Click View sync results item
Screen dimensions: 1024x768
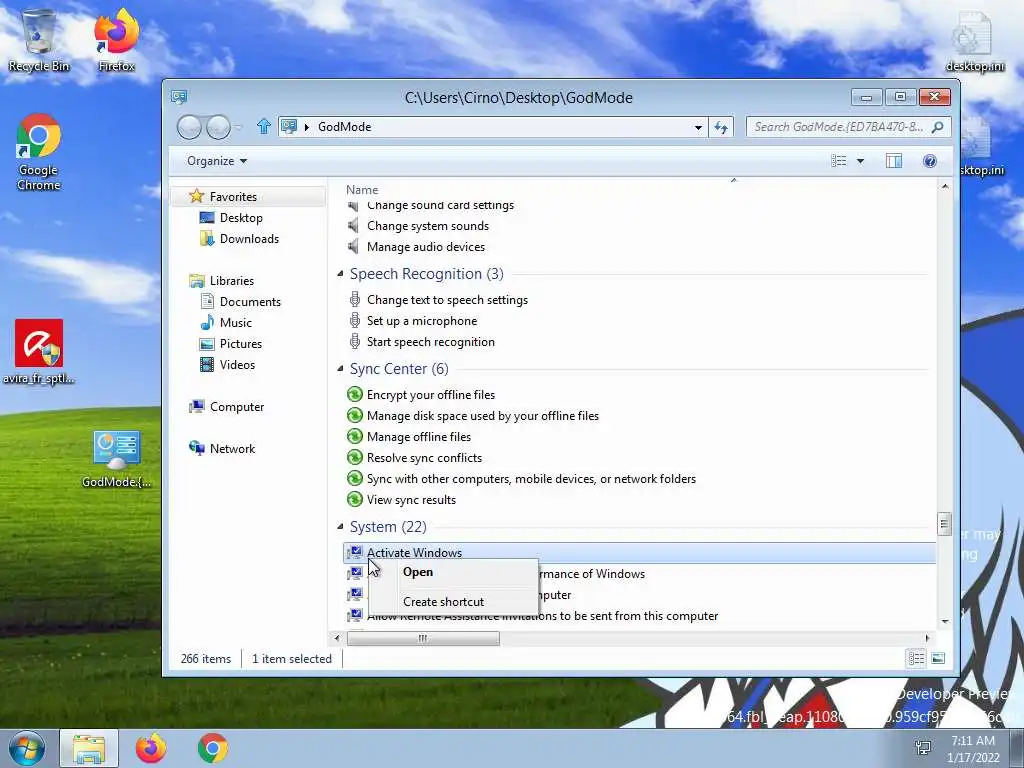click(x=411, y=500)
